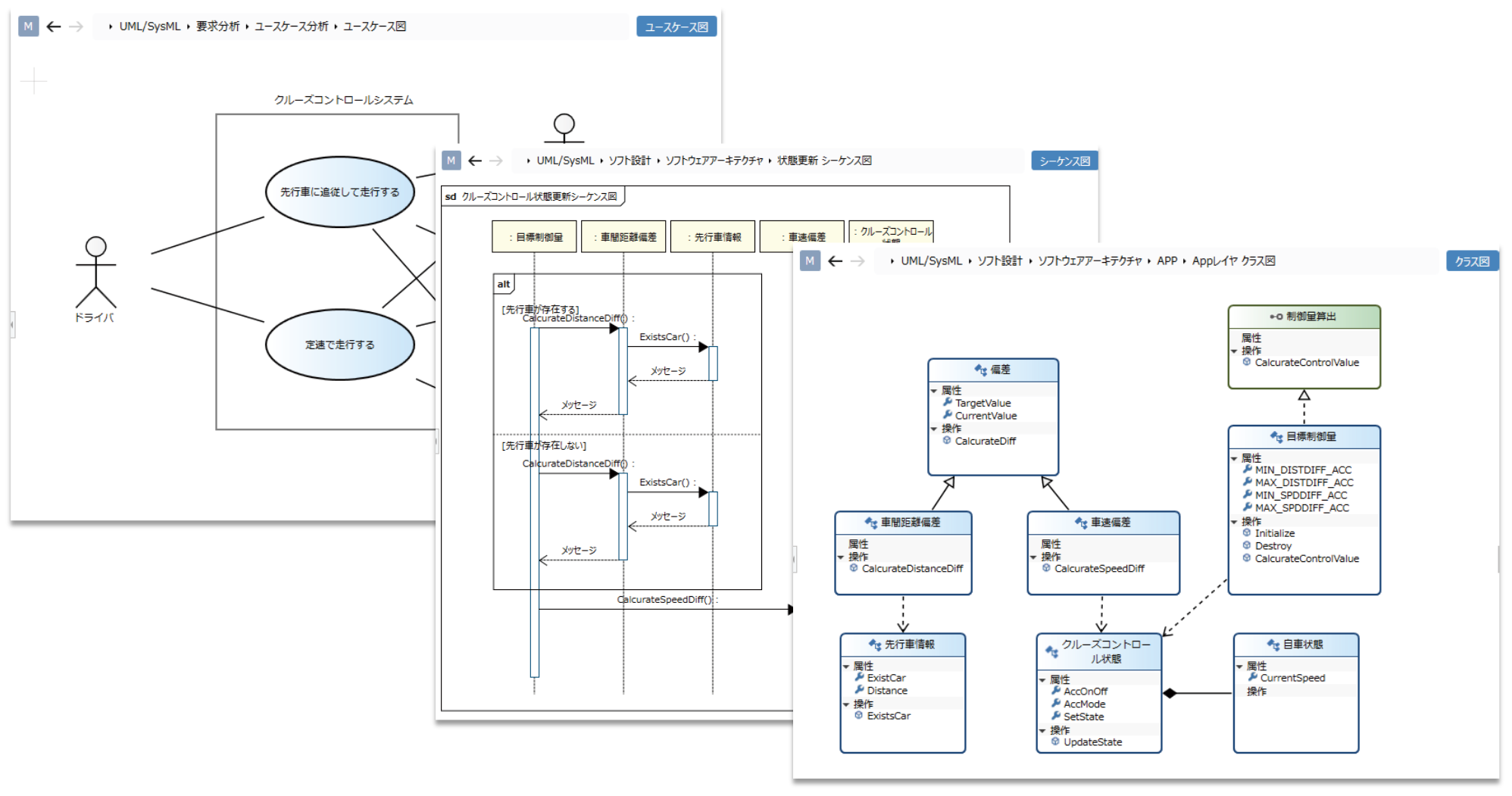Open ソフト設計 breadcrumb in sequence window

629,161
